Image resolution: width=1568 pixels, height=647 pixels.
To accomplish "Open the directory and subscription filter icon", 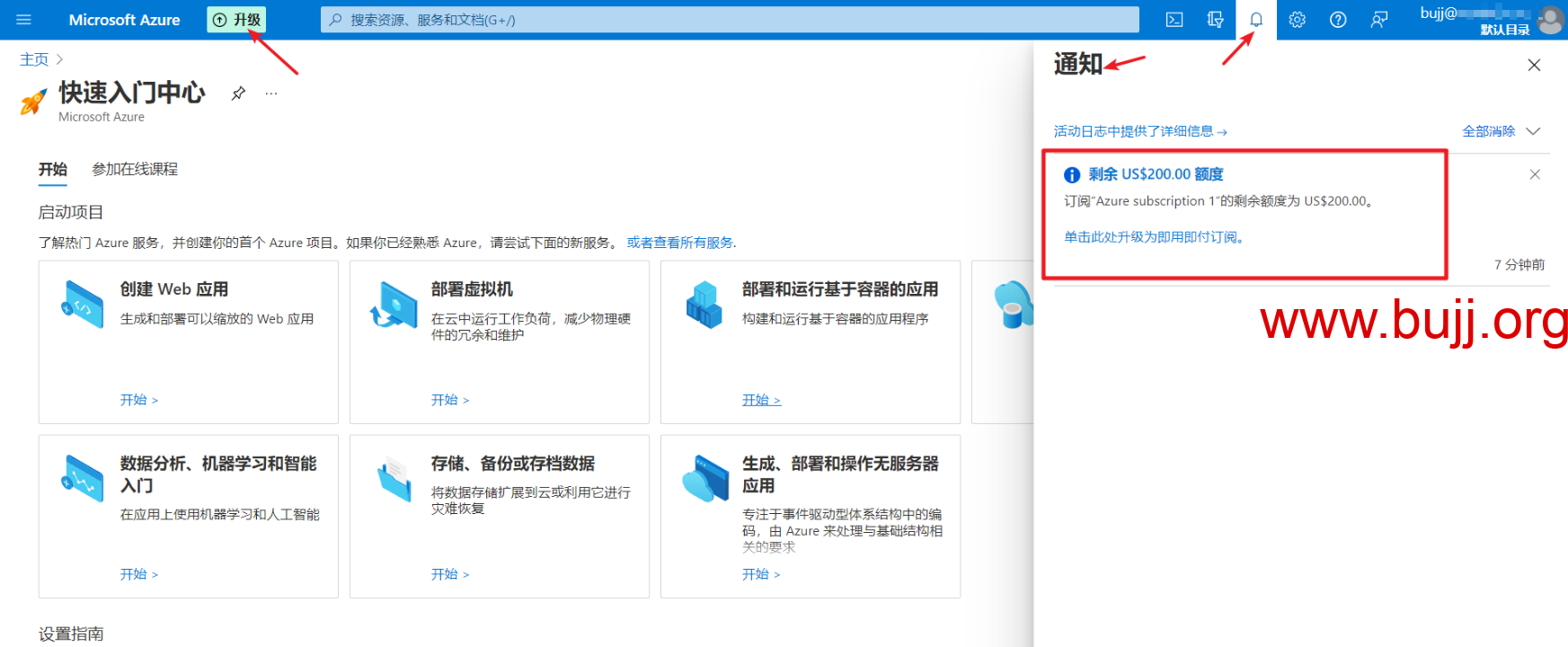I will click(x=1215, y=20).
